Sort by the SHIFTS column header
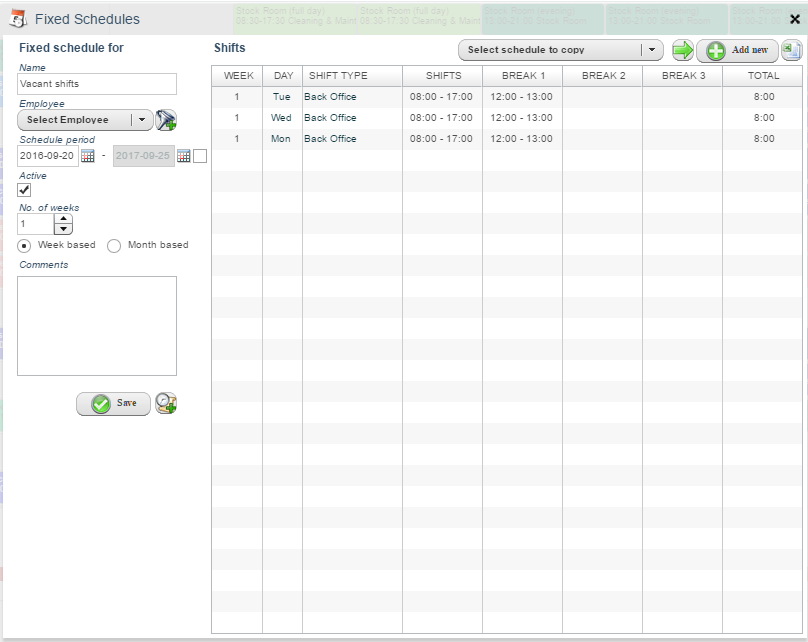 (443, 76)
